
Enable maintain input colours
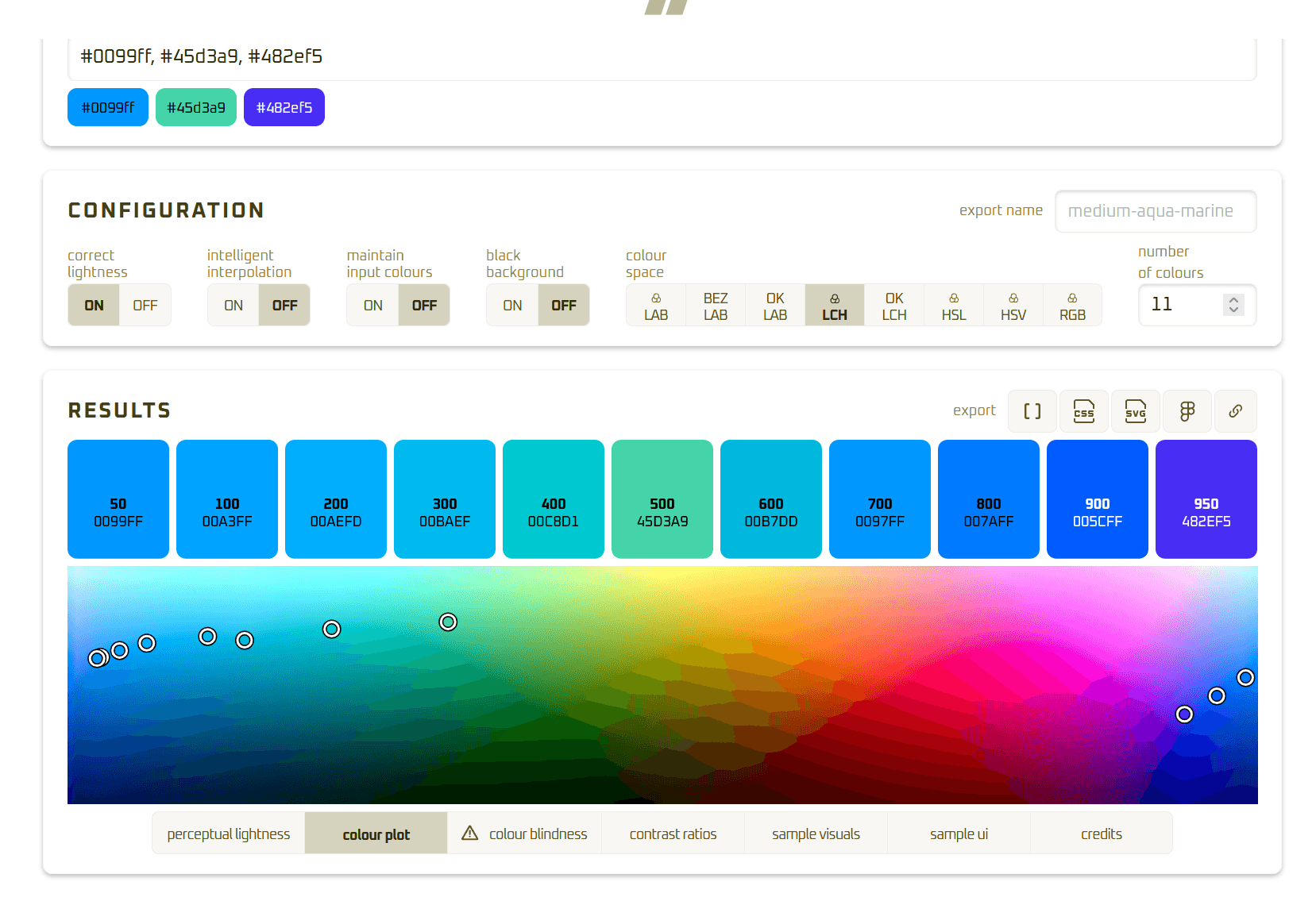coord(372,305)
